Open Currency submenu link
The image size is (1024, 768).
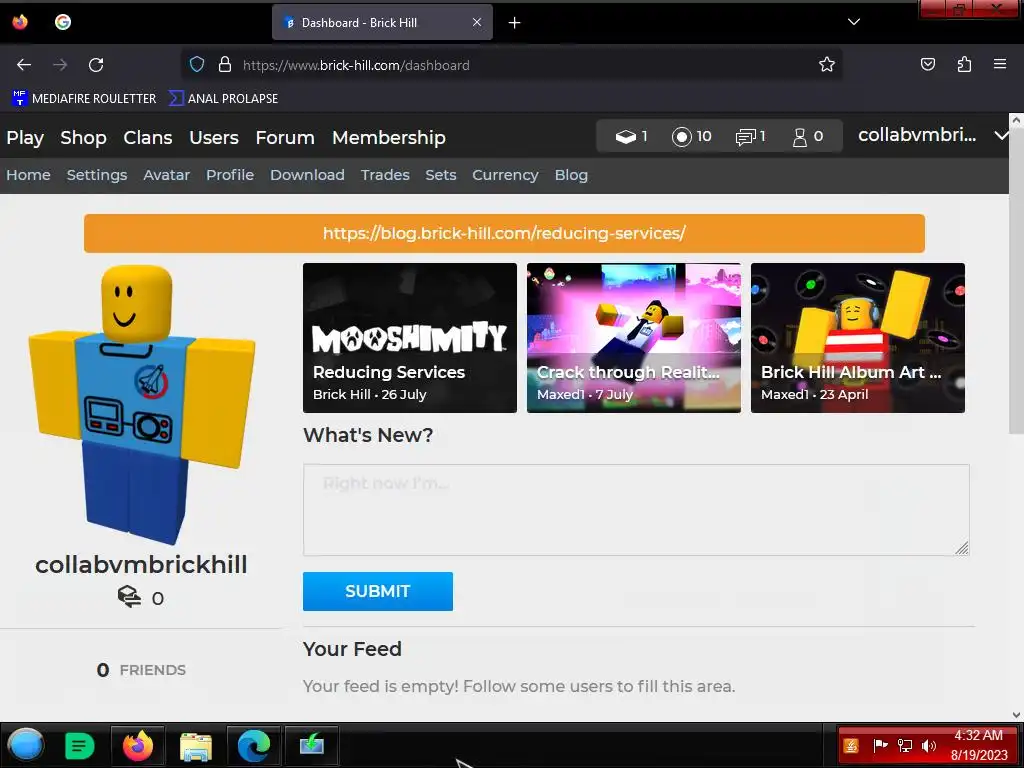(505, 175)
